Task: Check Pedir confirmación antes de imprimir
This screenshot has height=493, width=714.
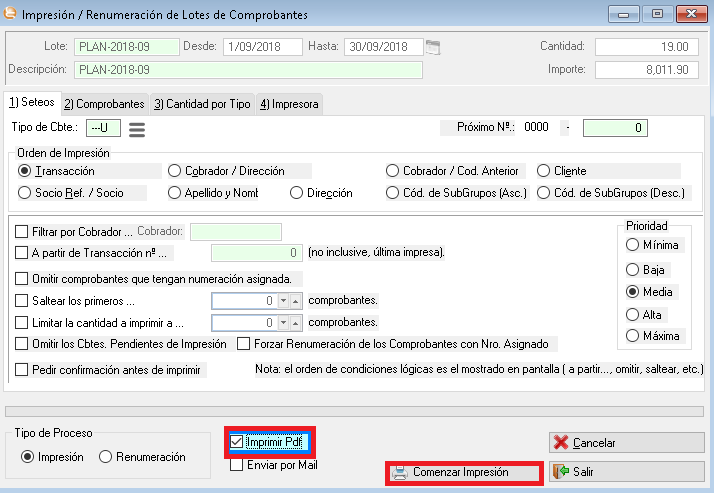Action: (23, 370)
